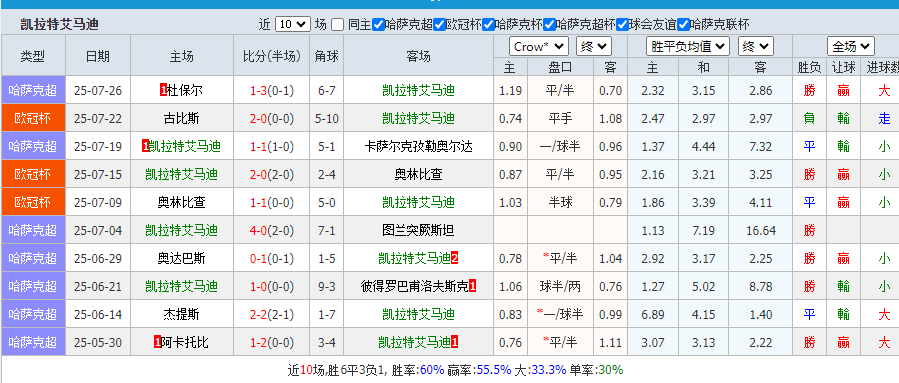Open away team 彼得罗巴甫洛夫斯克 link
899x383 pixels.
[415, 287]
